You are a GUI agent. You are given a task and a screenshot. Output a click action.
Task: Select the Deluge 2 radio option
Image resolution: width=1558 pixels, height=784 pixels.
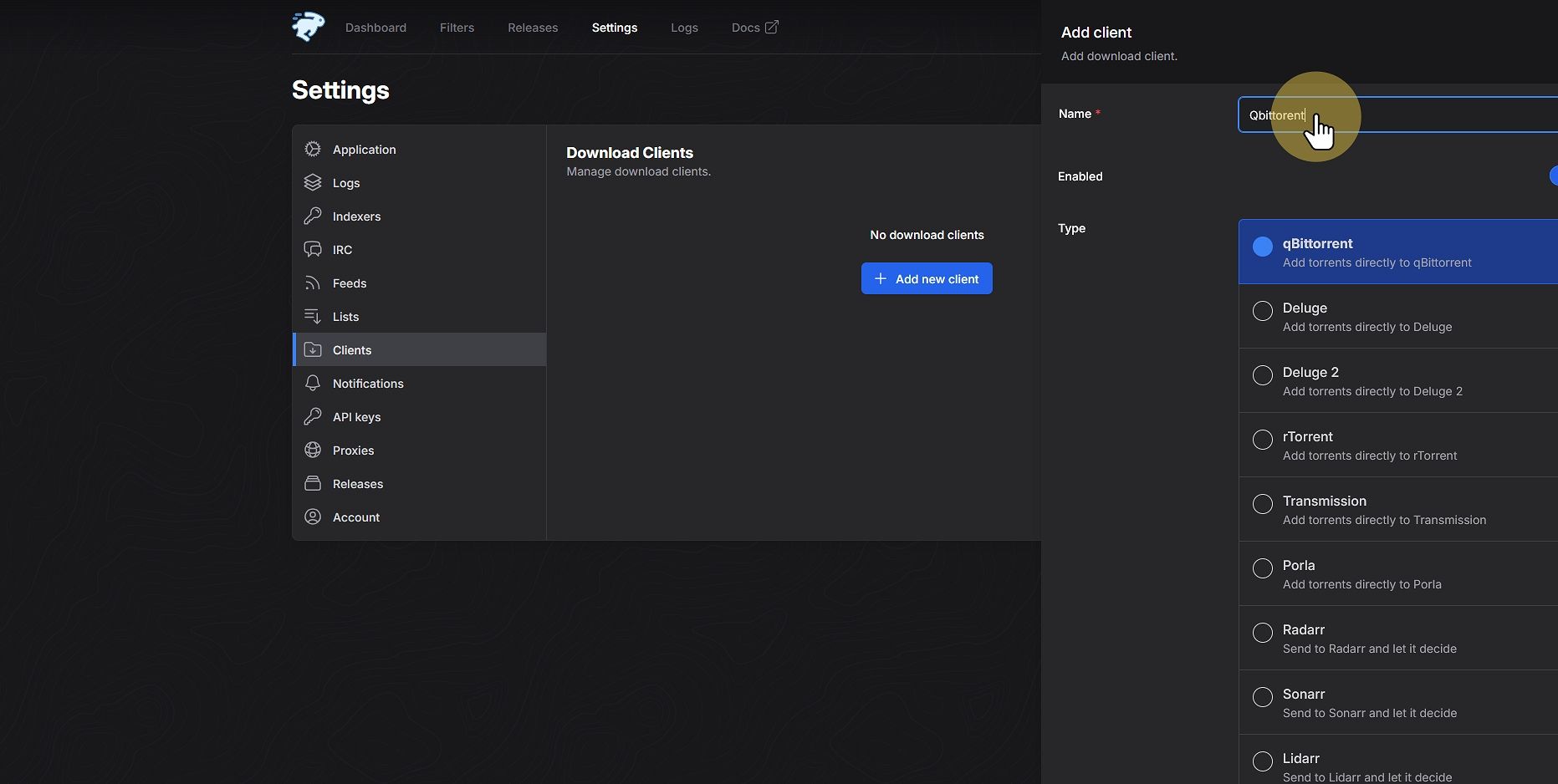point(1263,374)
